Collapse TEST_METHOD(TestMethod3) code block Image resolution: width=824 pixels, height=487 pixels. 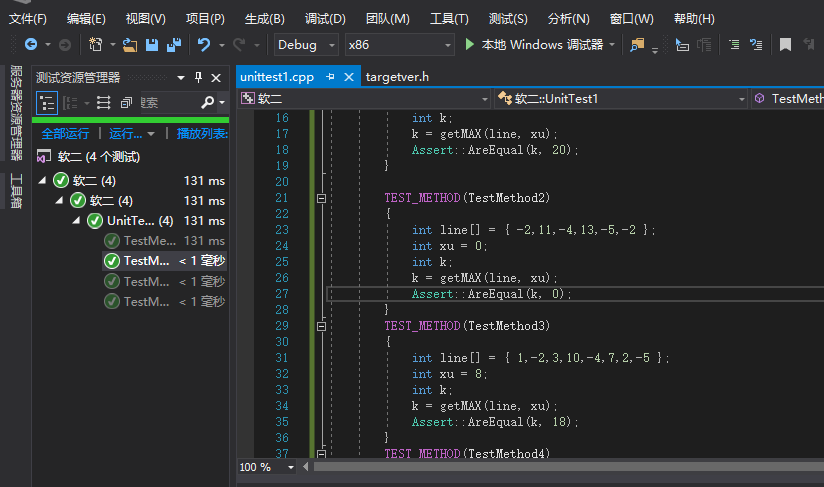(x=321, y=326)
